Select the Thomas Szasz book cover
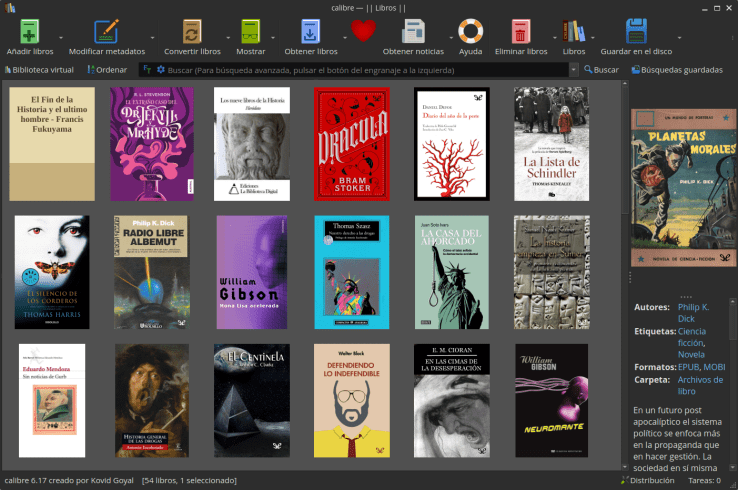Viewport: 738px width, 490px height. coord(352,272)
